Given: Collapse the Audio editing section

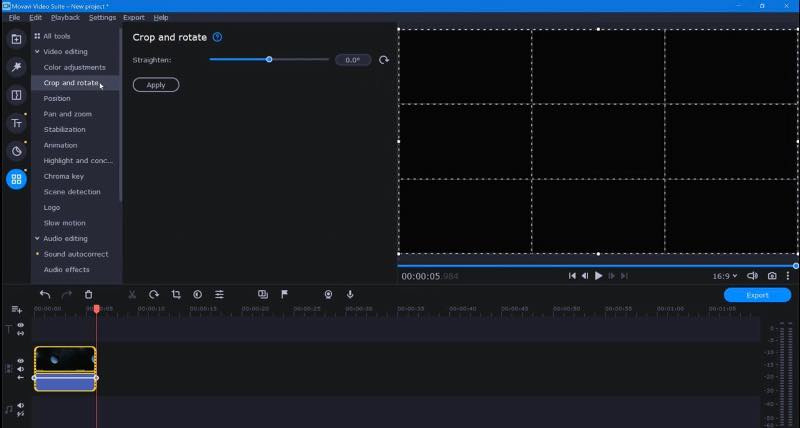Looking at the screenshot, I should (x=37, y=239).
